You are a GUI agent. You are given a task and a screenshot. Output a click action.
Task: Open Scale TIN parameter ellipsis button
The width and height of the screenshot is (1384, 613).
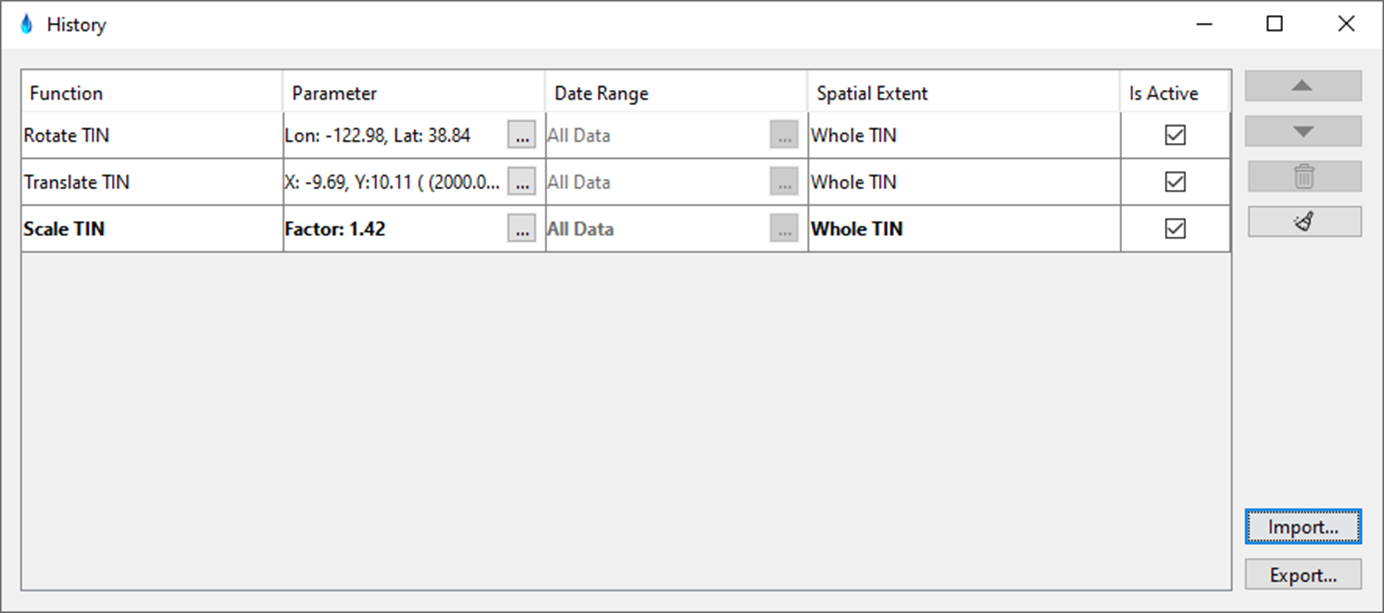521,229
